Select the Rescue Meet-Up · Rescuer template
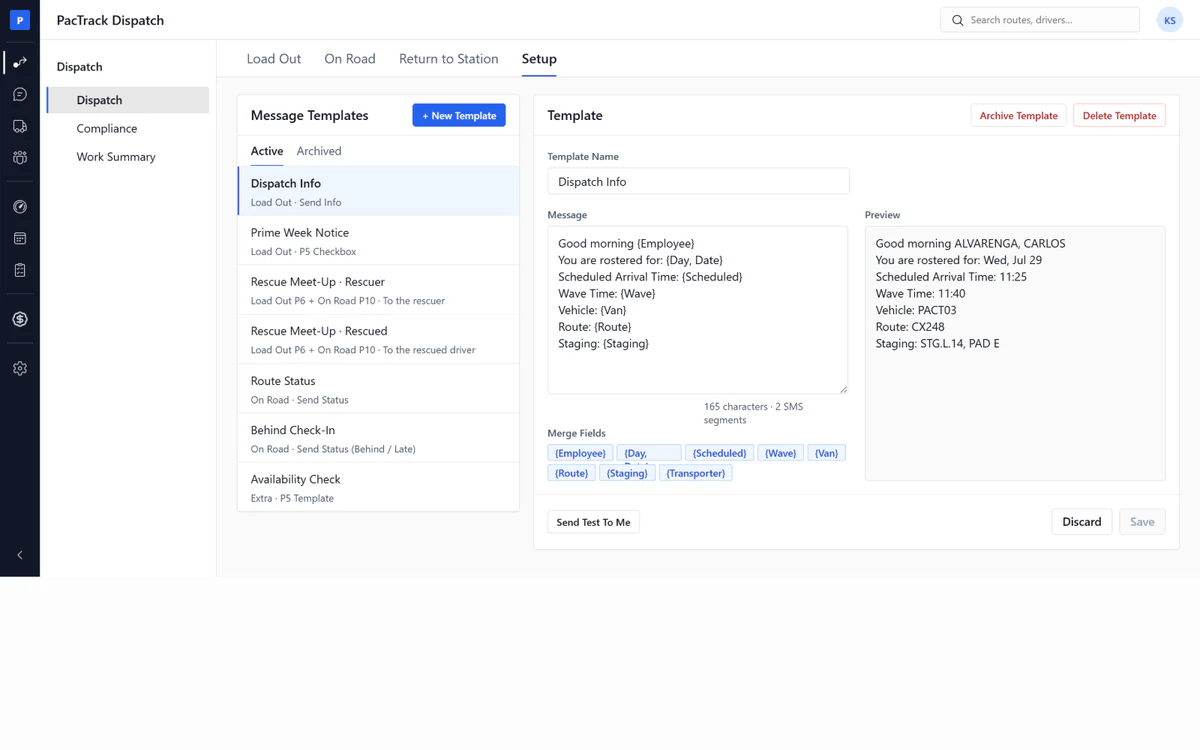This screenshot has width=1200, height=750. pyautogui.click(x=379, y=290)
